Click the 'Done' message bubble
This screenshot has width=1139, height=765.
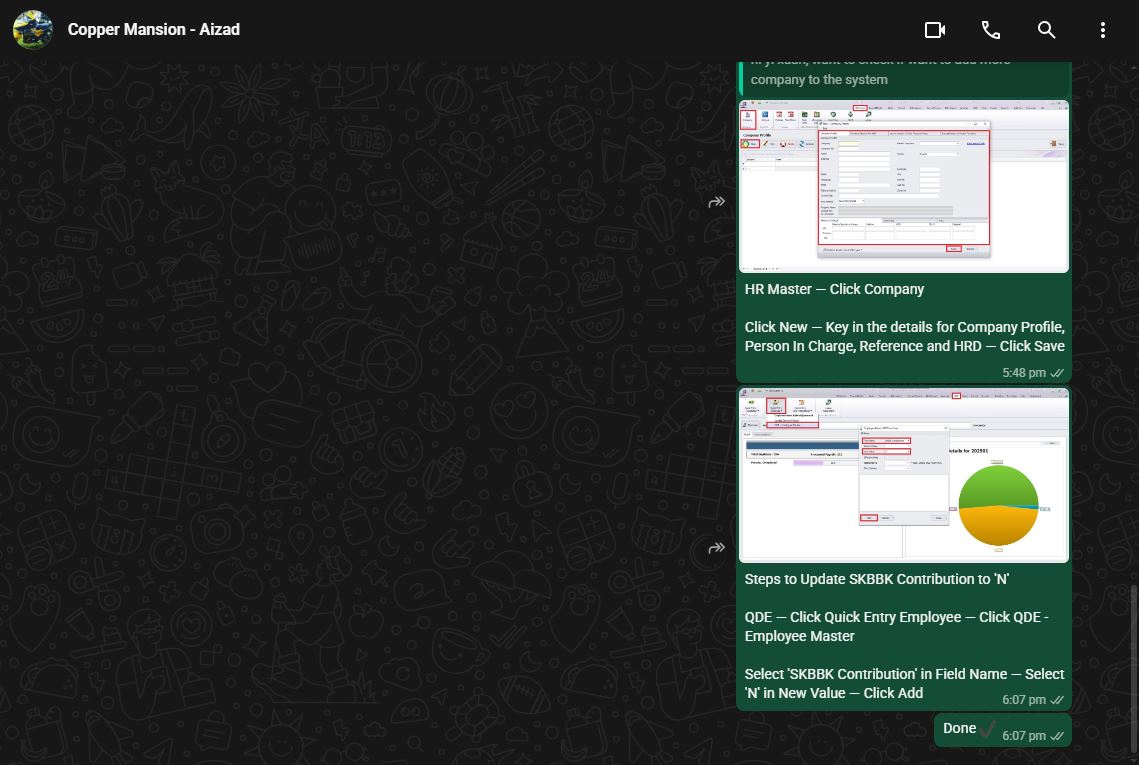(x=1002, y=729)
